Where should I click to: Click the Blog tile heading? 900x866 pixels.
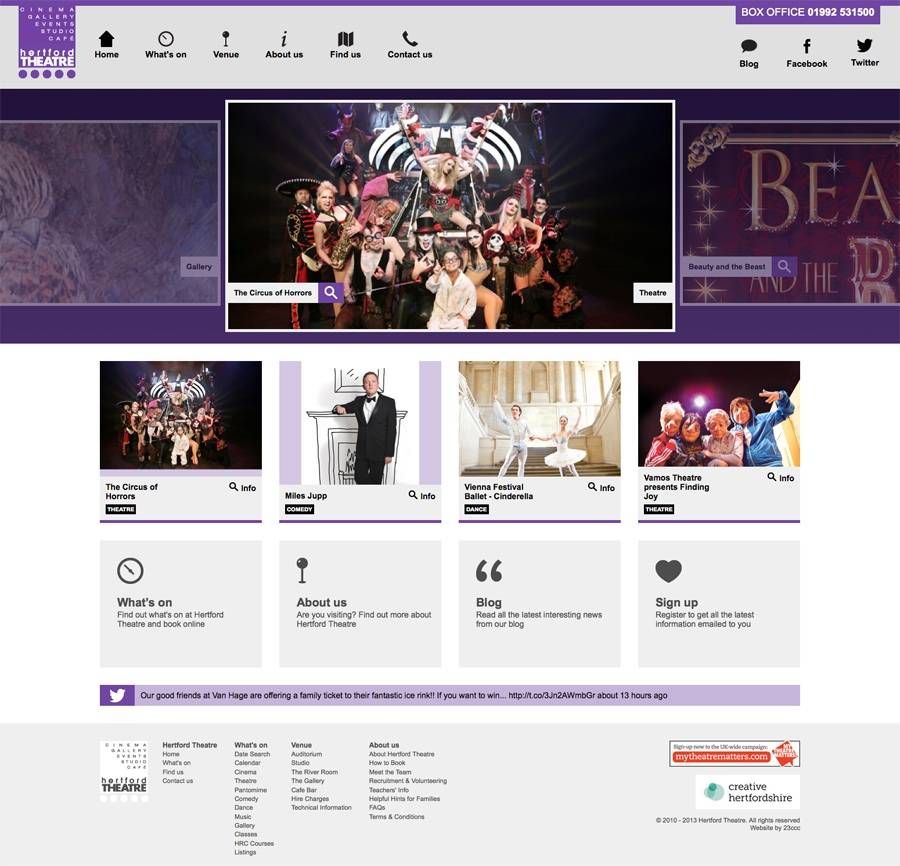(488, 603)
